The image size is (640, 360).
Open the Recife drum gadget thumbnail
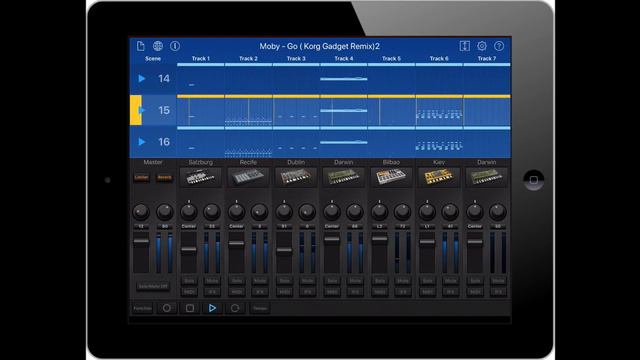click(248, 177)
